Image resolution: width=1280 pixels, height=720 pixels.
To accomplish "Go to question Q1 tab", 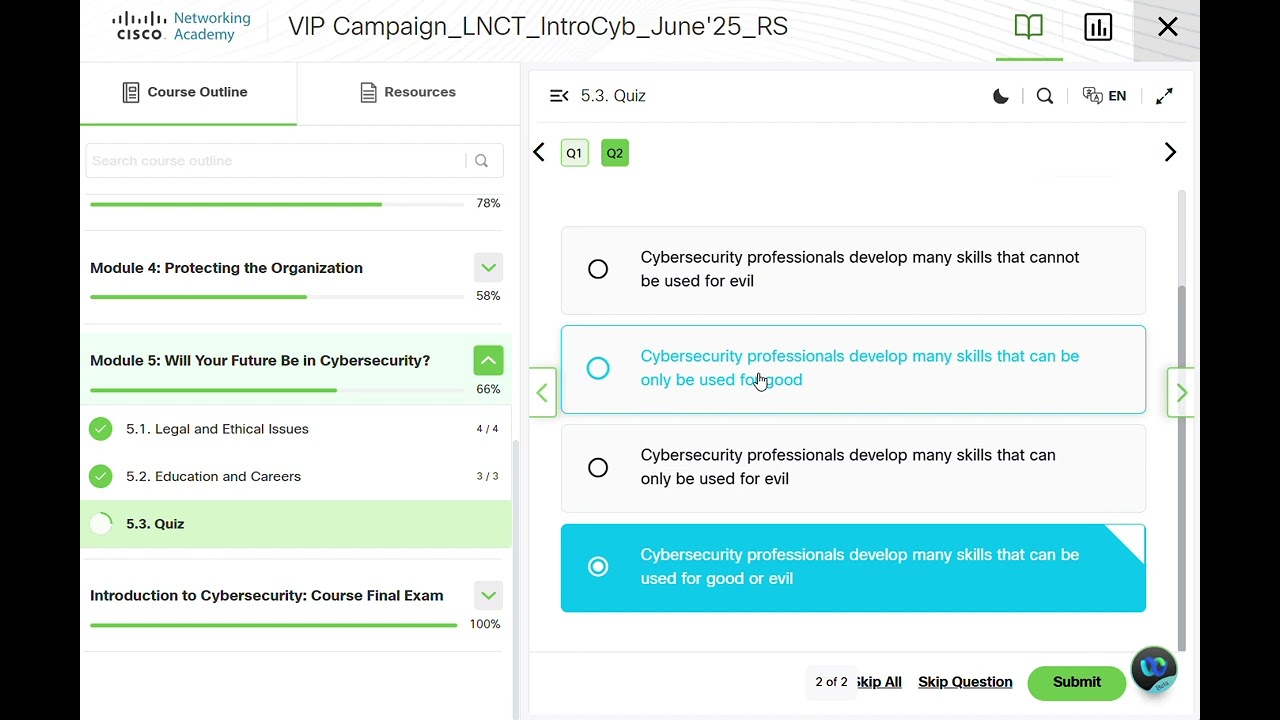I will (574, 153).
